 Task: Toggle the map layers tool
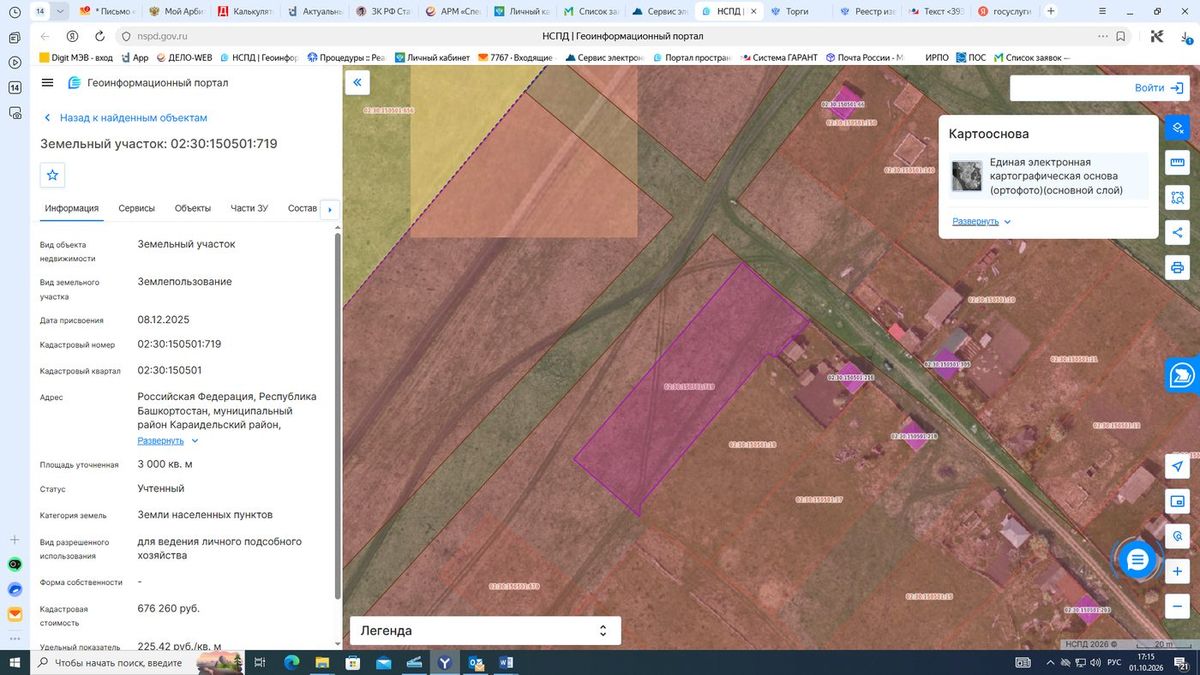click(x=1177, y=128)
